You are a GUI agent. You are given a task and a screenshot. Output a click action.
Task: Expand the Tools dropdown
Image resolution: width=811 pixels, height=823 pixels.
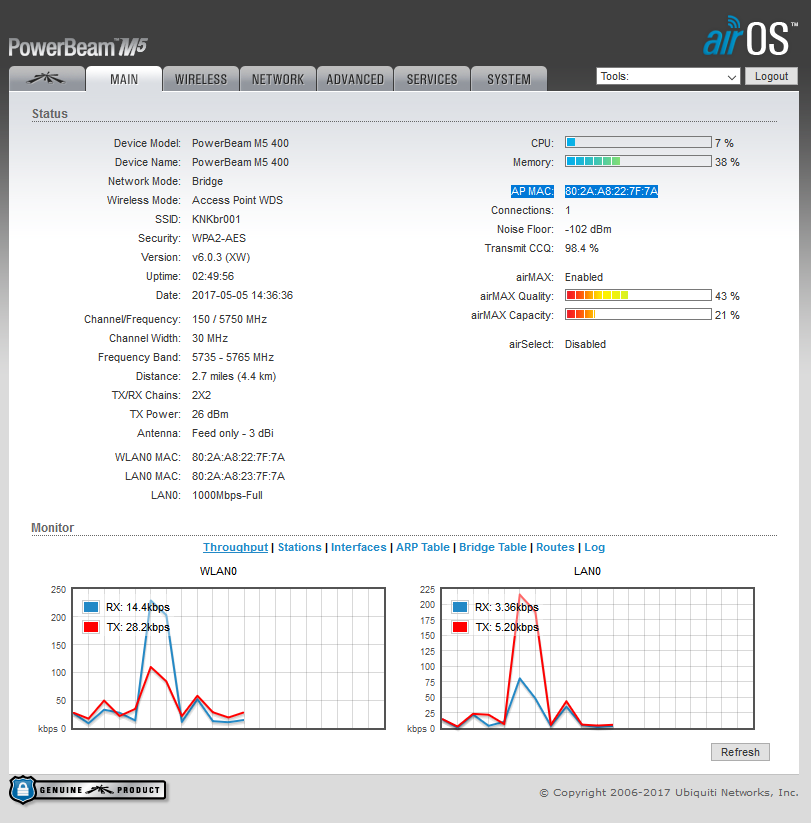pos(668,76)
